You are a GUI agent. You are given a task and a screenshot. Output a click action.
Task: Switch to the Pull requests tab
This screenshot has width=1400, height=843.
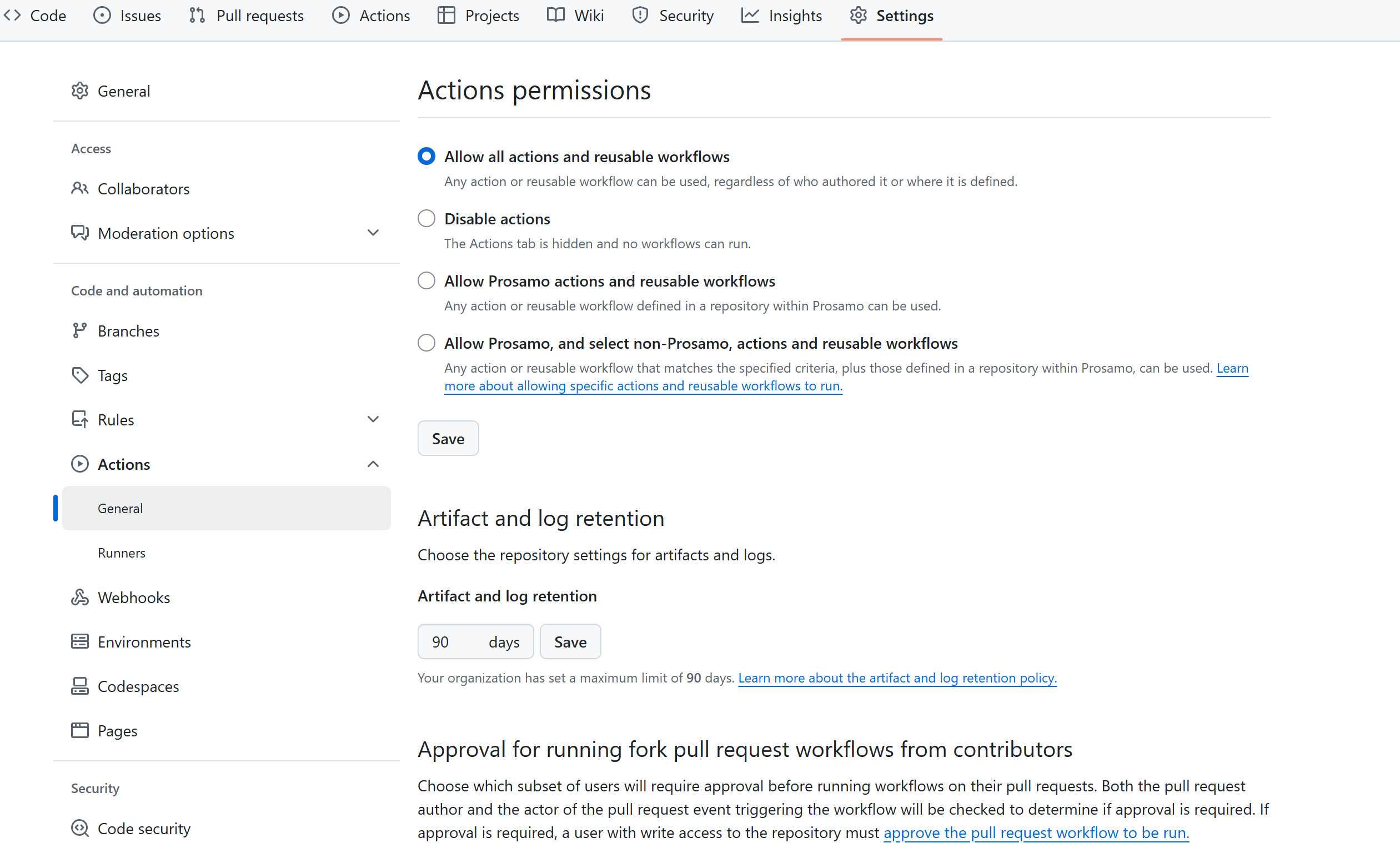(x=247, y=16)
